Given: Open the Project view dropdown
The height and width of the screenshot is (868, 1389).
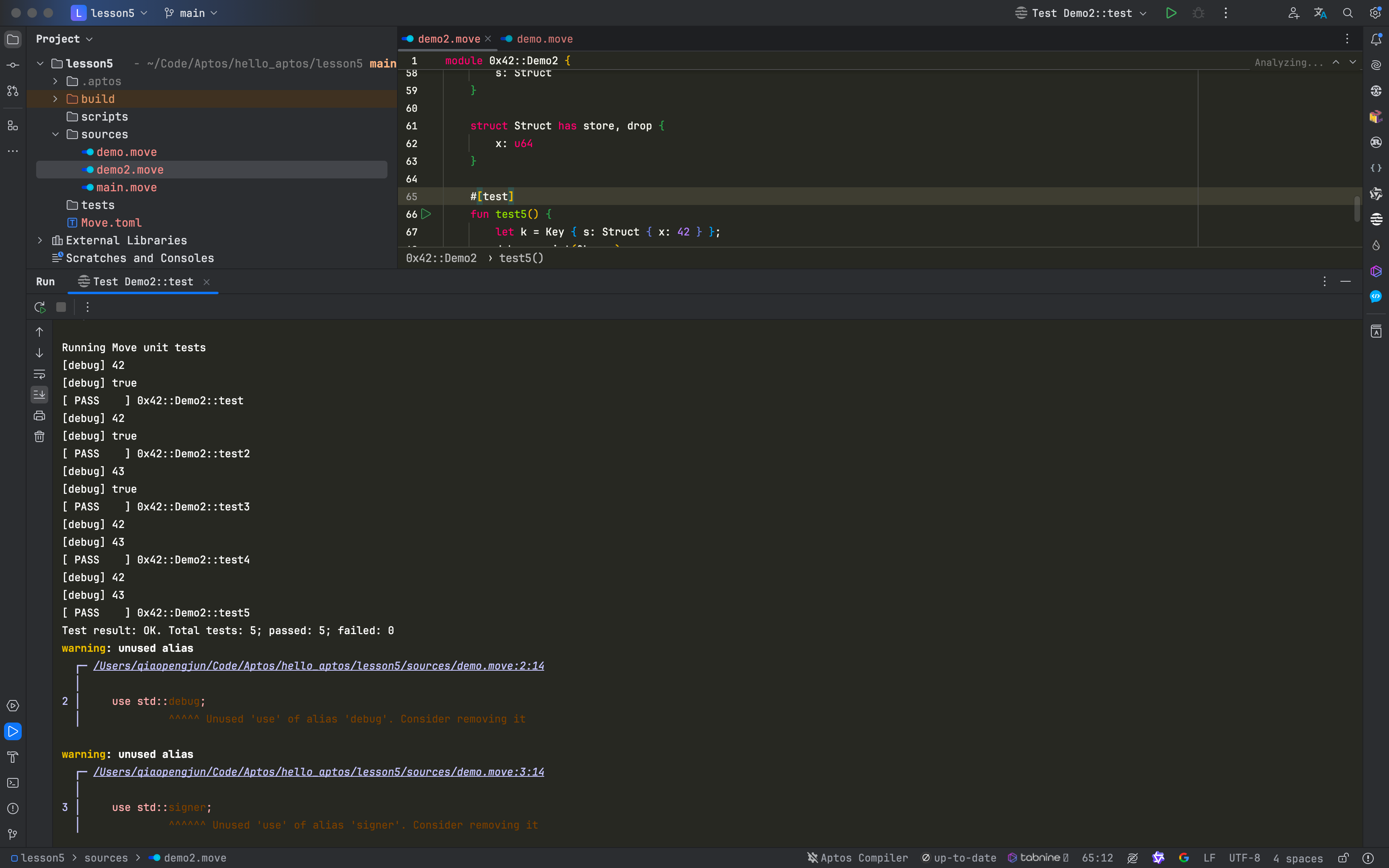Looking at the screenshot, I should coord(64,39).
